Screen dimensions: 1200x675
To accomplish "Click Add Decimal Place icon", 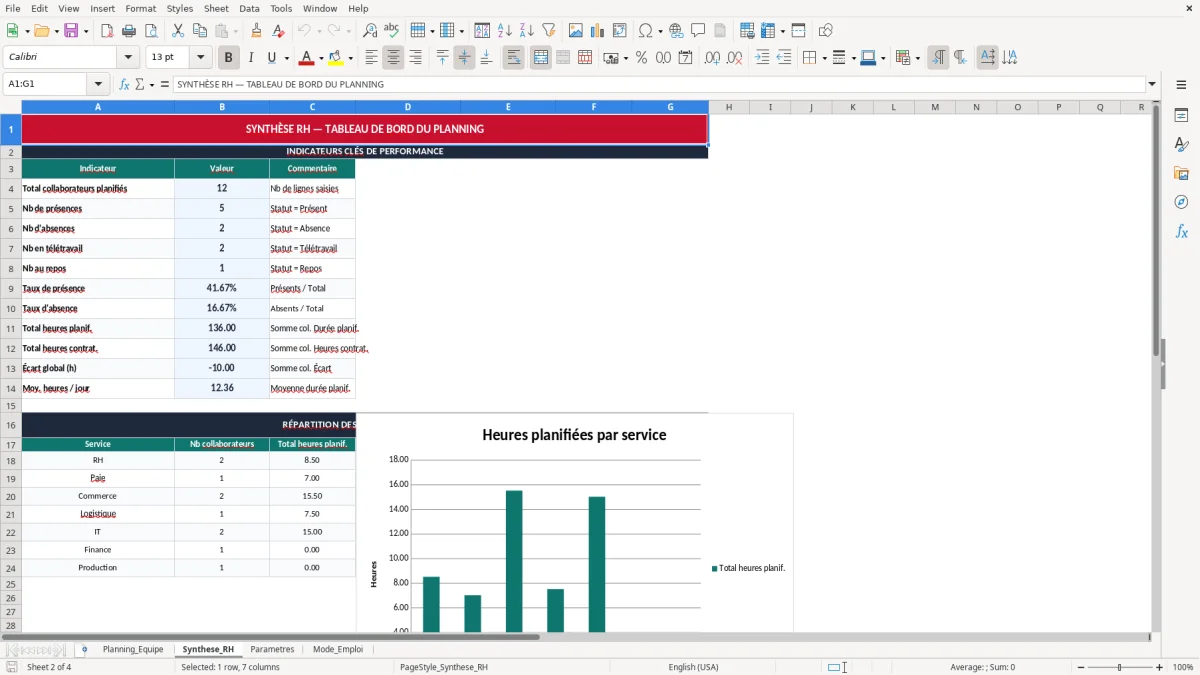I will 713,58.
